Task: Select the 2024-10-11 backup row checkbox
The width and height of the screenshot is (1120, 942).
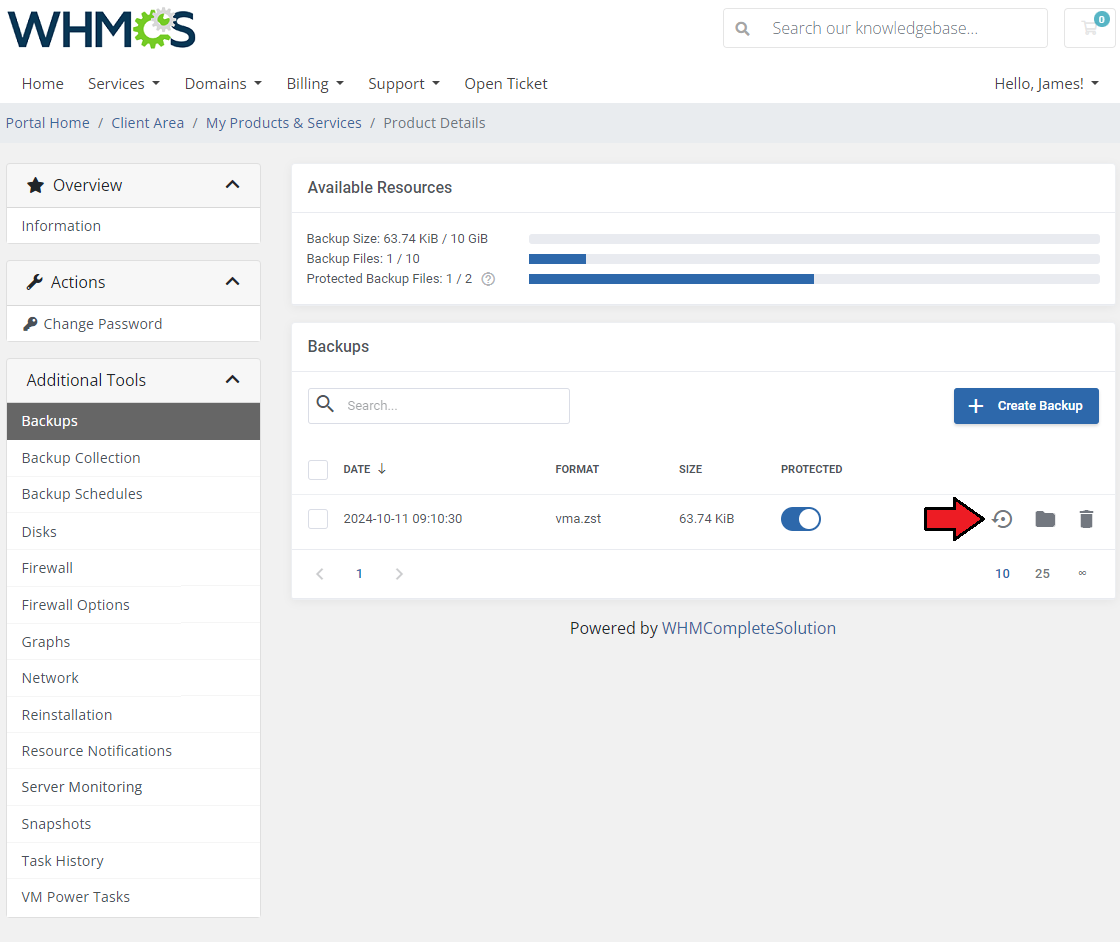Action: (x=318, y=518)
